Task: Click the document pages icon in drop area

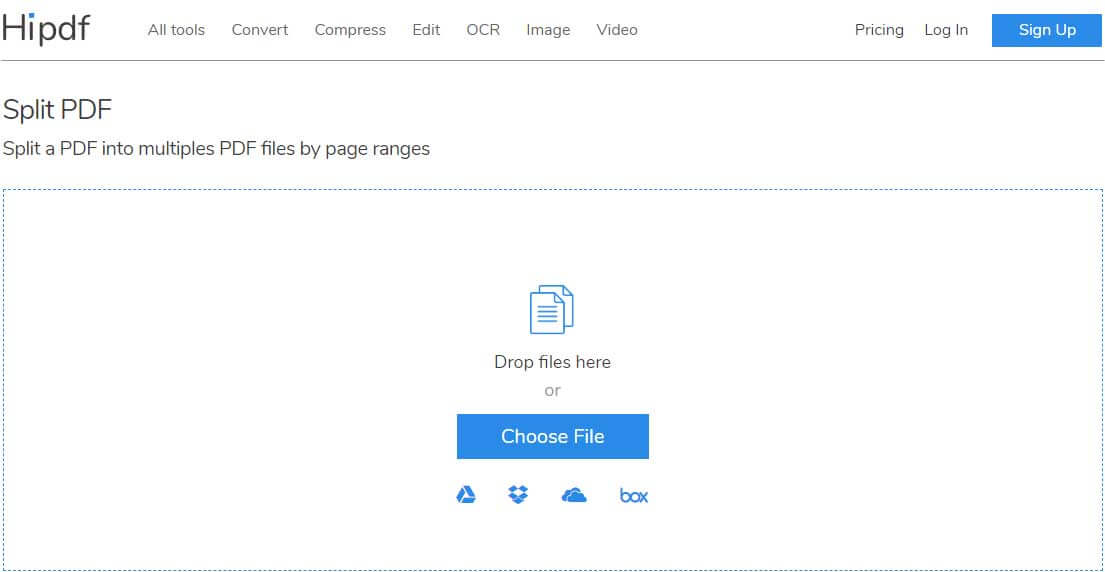Action: click(x=552, y=309)
